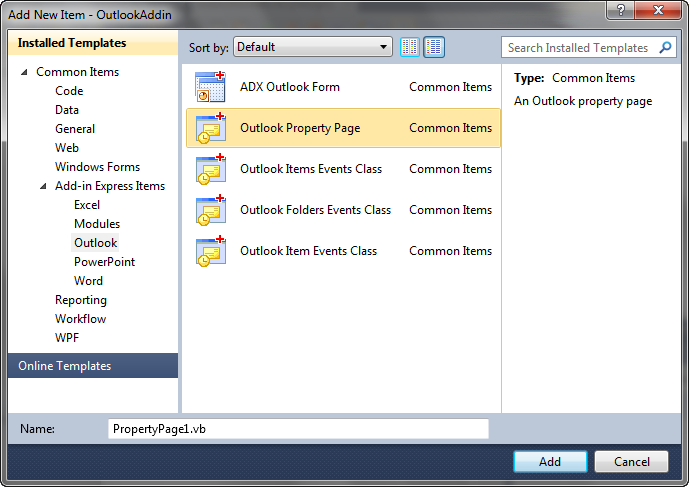Click the search magnifier icon
Image resolution: width=689 pixels, height=487 pixels.
click(x=665, y=47)
